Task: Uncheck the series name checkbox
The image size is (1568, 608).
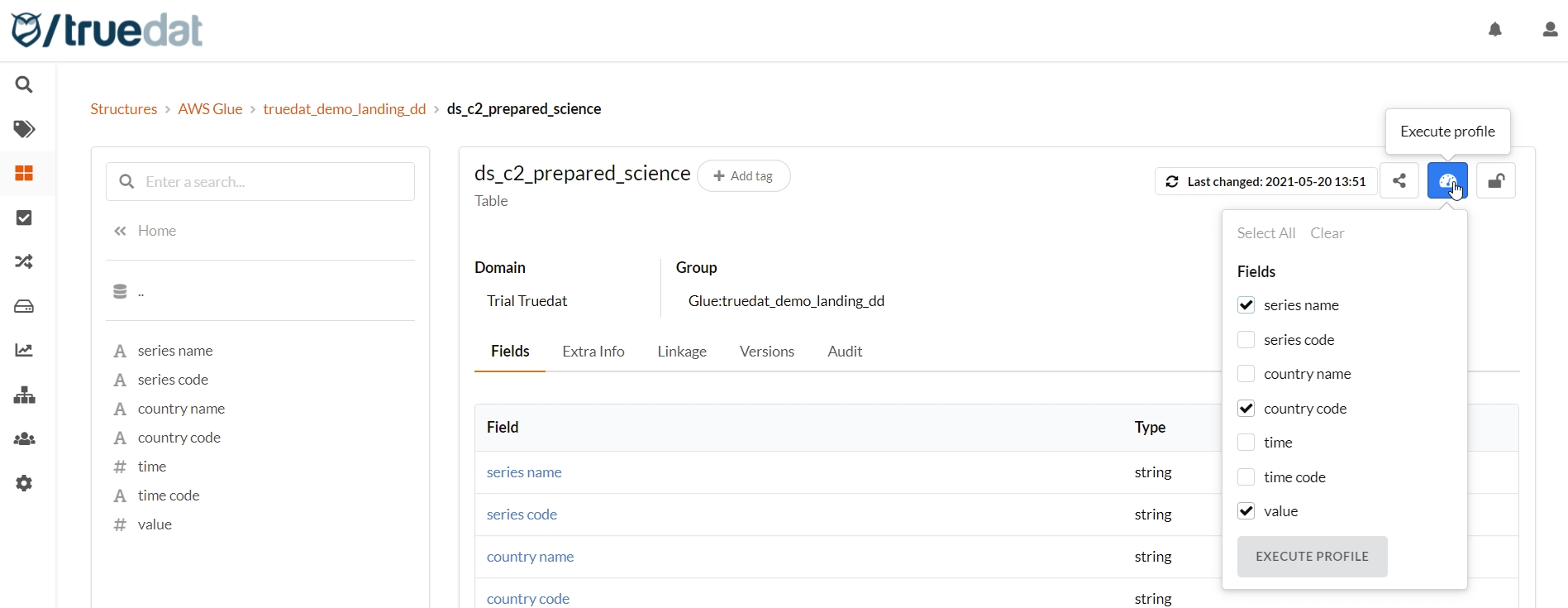Action: (1246, 305)
